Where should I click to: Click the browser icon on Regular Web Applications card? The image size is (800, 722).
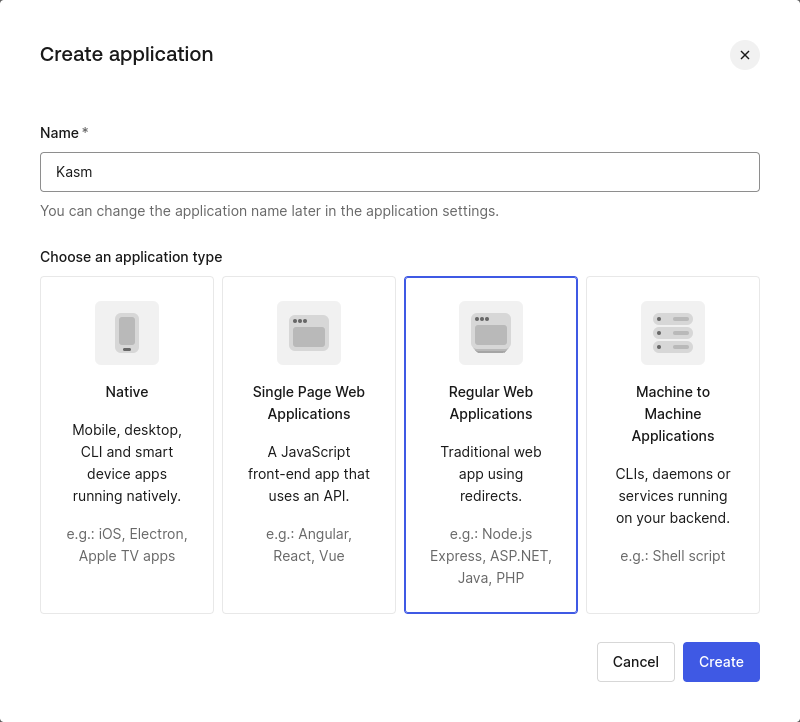[490, 333]
